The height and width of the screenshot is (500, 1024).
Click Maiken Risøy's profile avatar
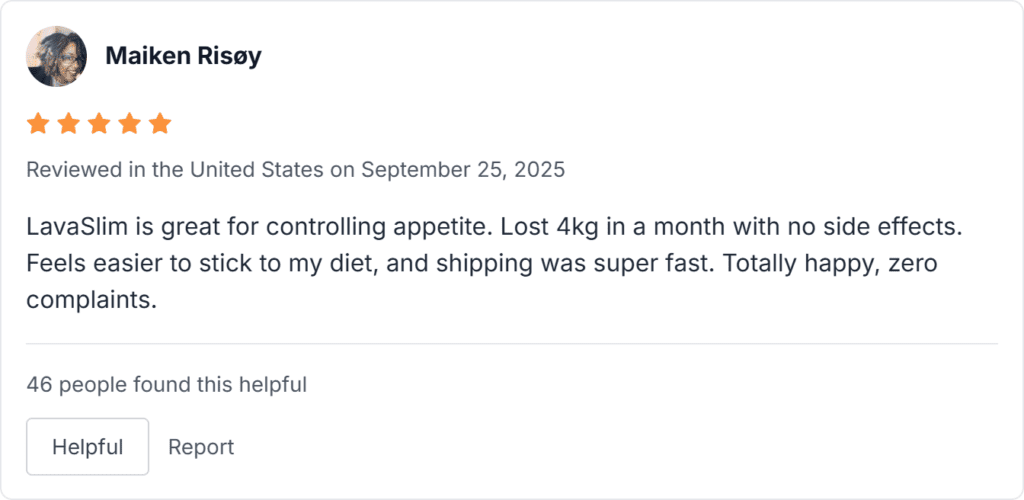pyautogui.click(x=56, y=56)
